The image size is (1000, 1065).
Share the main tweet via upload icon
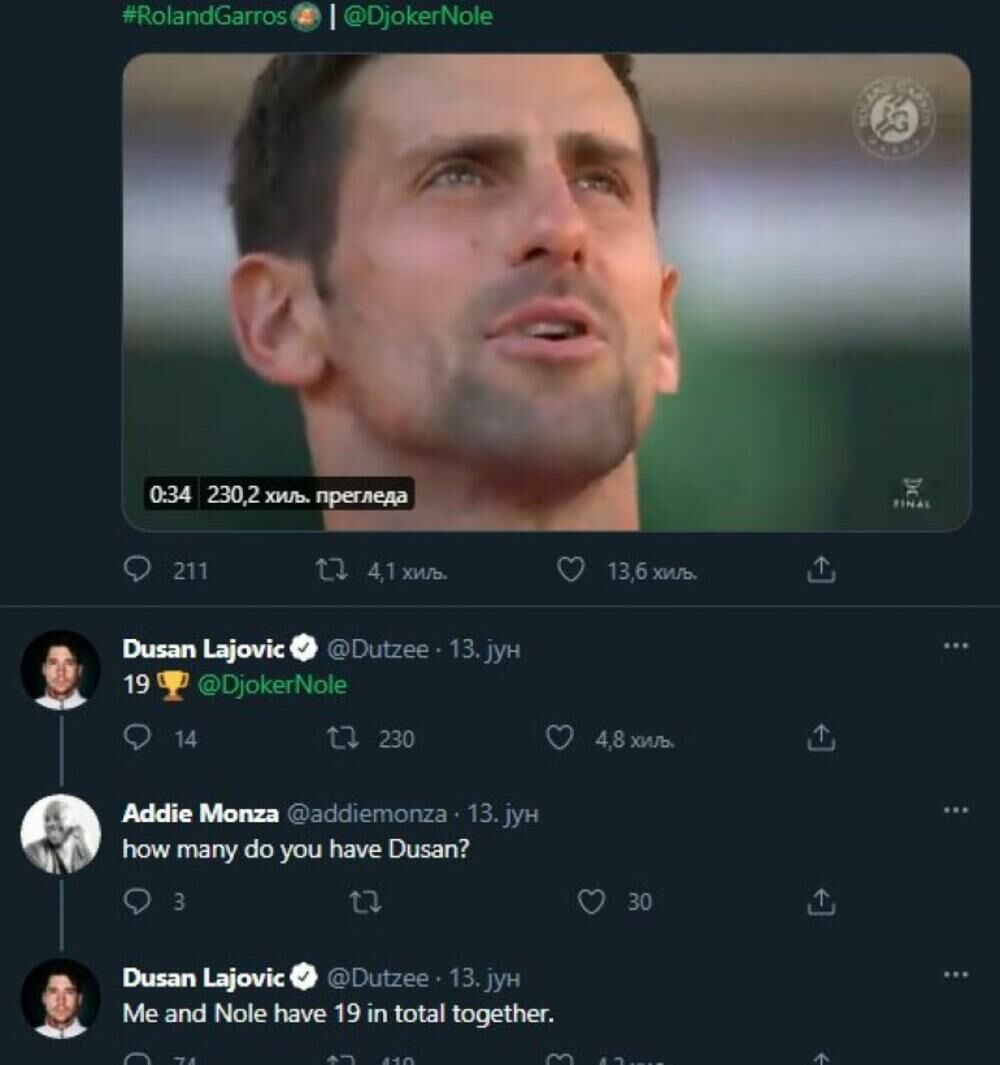coord(822,570)
